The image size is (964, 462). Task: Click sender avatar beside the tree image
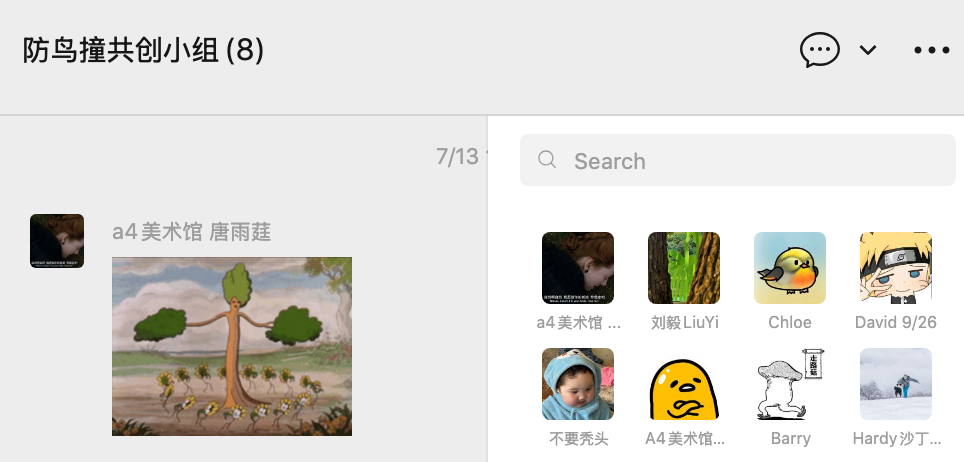pyautogui.click(x=57, y=241)
